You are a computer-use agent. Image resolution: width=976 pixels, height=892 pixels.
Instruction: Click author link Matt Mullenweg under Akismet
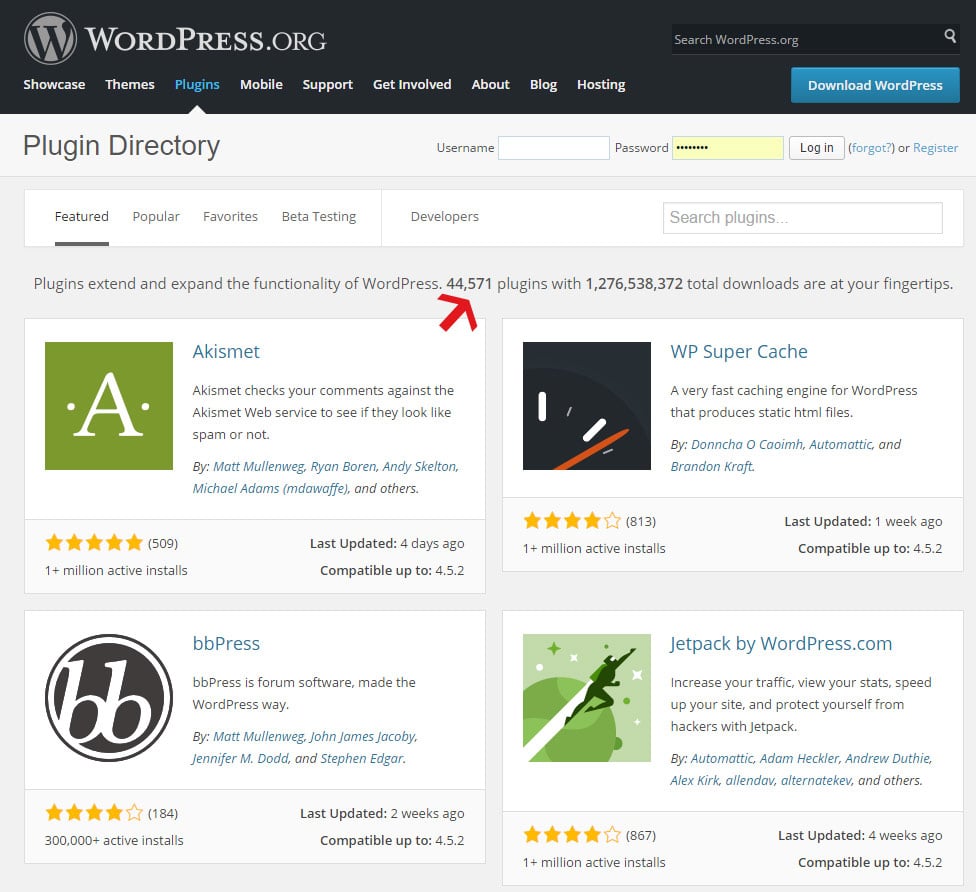pos(258,466)
